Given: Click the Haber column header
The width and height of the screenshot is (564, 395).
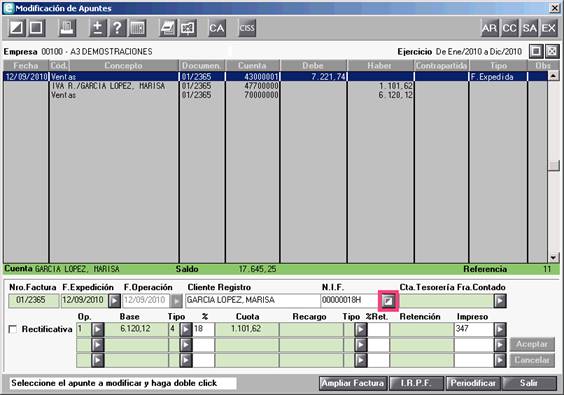Looking at the screenshot, I should 380,65.
